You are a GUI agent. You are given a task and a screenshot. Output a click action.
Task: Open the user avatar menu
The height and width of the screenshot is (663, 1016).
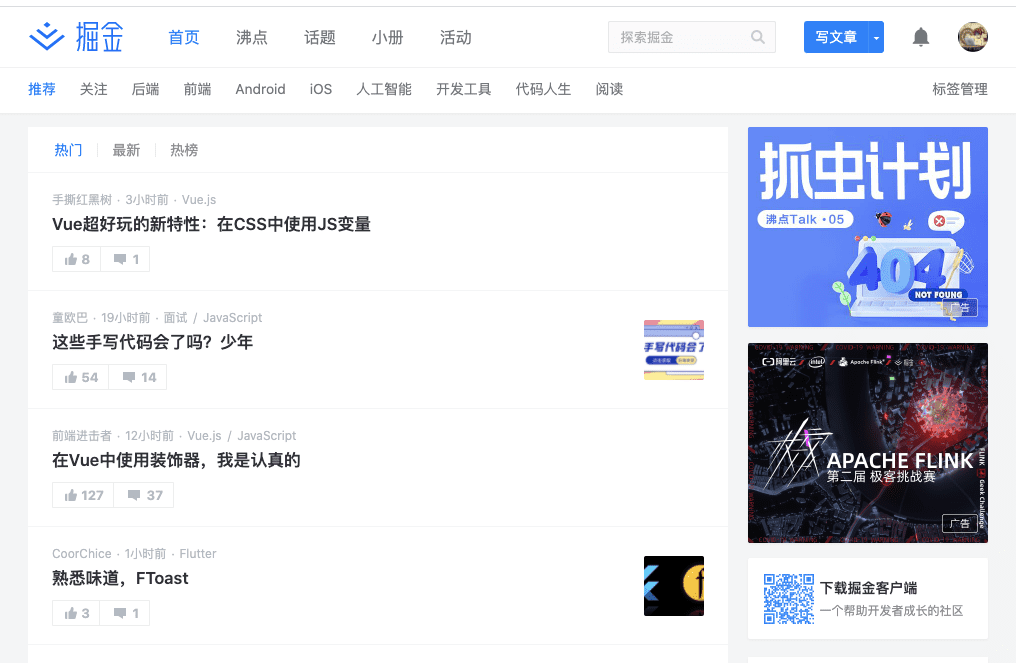[973, 37]
